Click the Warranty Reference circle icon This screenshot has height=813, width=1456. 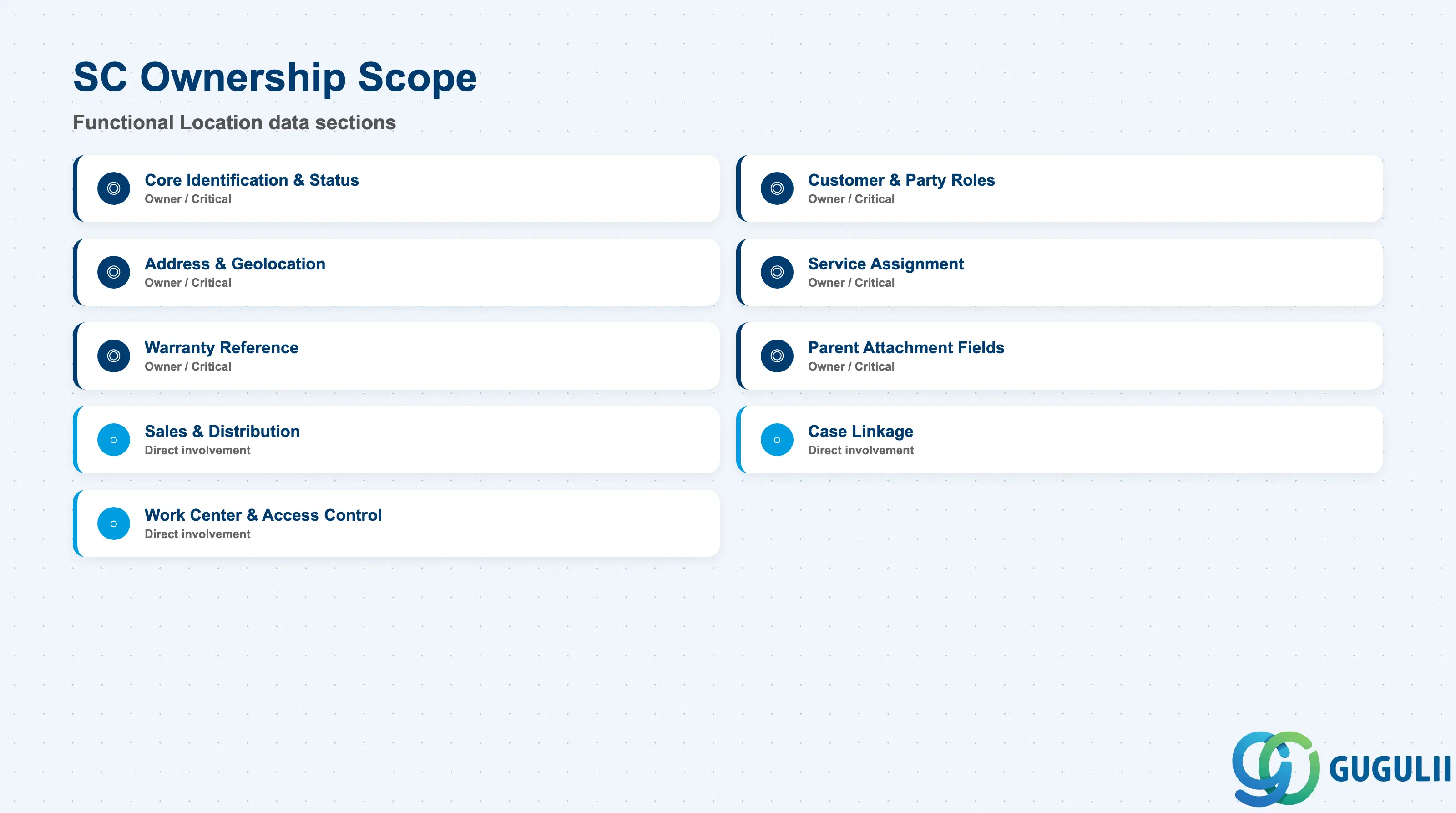[114, 356]
